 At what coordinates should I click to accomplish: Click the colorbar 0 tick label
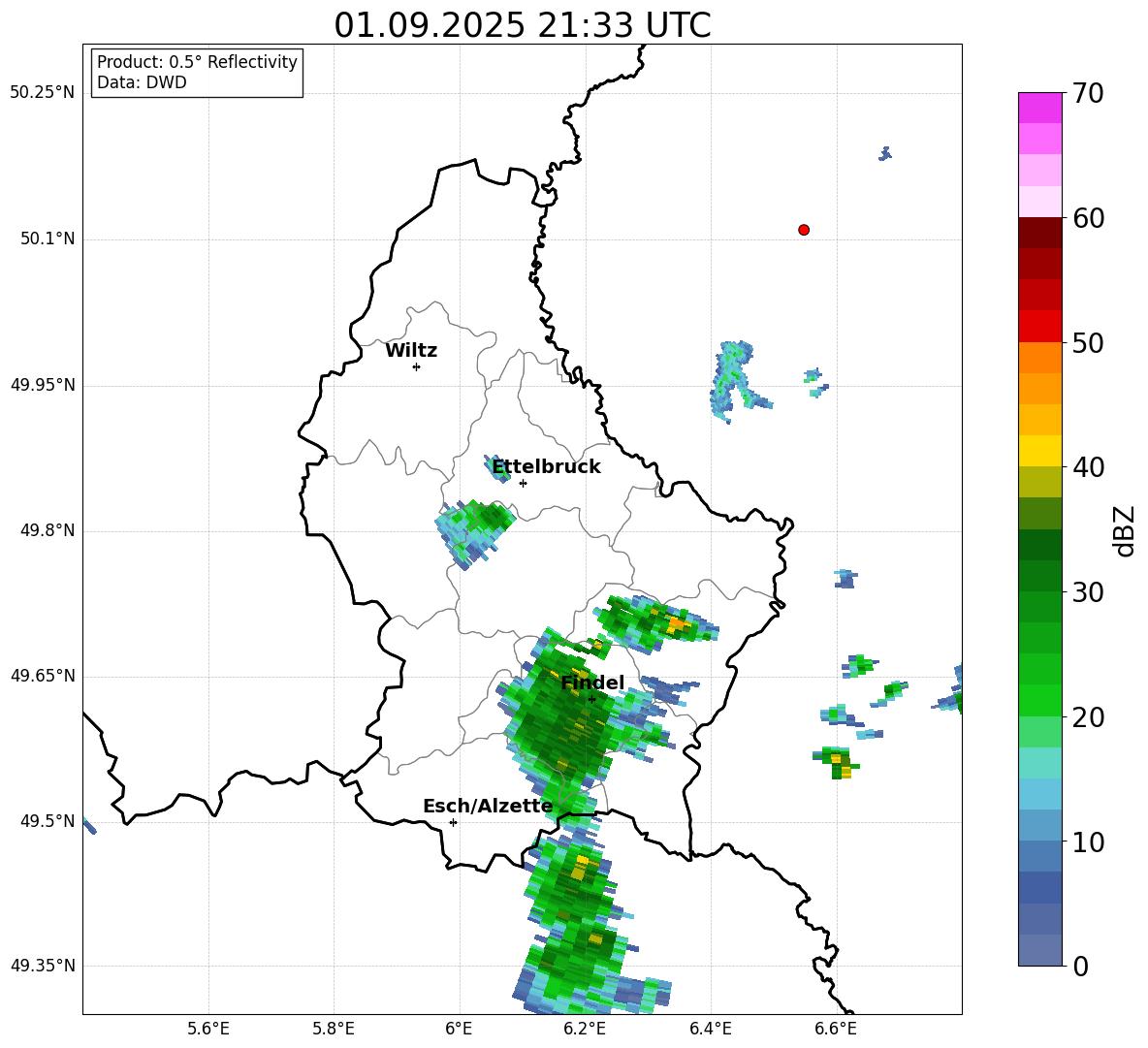(1080, 966)
